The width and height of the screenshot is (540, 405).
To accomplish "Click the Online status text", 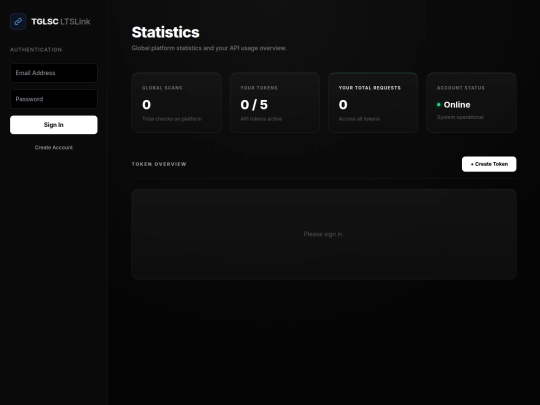I will pyautogui.click(x=457, y=105).
